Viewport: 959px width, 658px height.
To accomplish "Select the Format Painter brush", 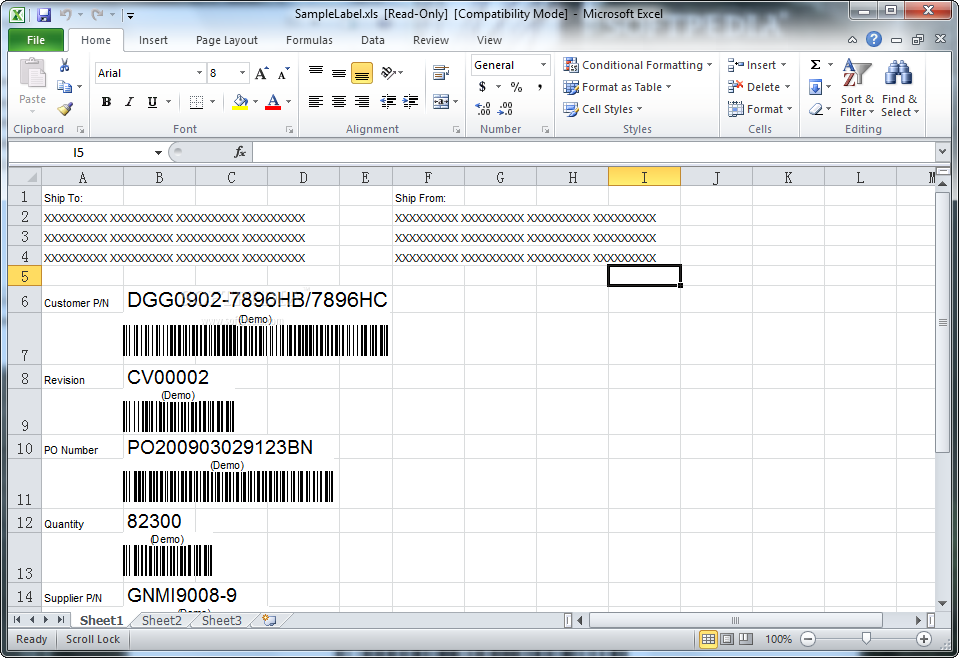I will click(x=65, y=109).
